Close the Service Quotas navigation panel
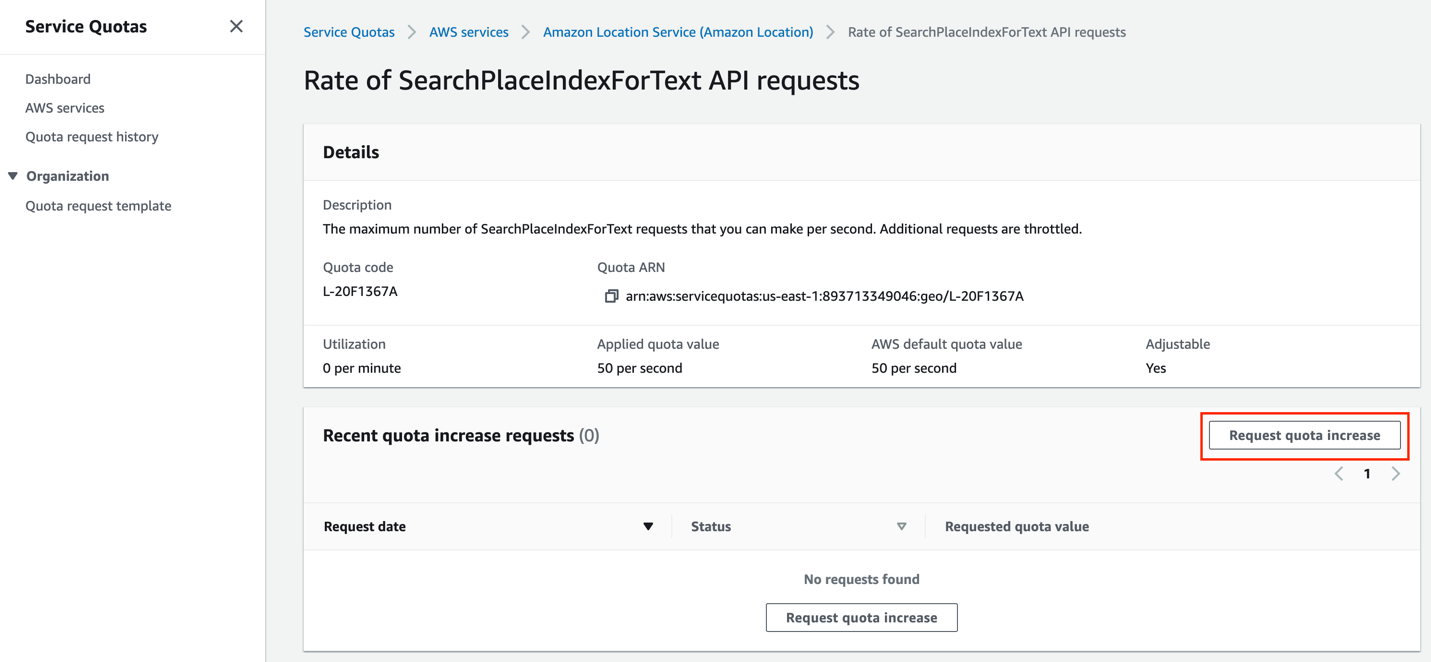Screen dimensions: 1431x662 click(236, 26)
